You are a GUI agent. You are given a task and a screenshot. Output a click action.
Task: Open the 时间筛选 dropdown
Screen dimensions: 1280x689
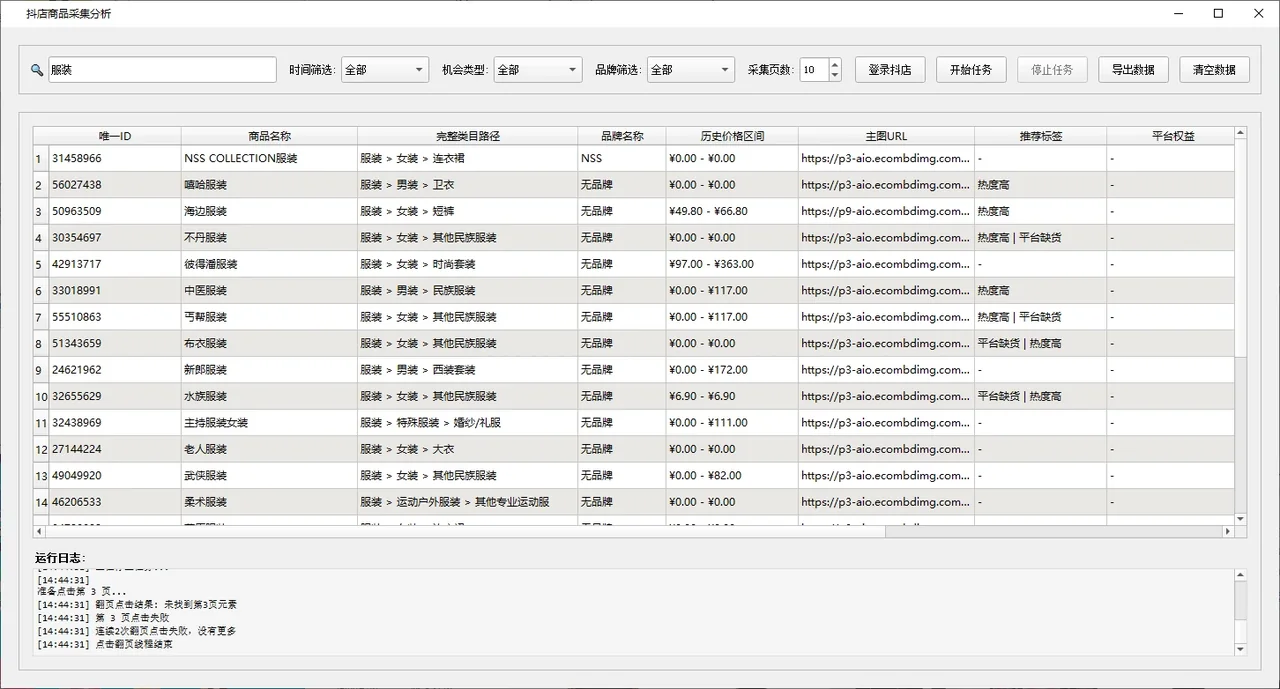[385, 70]
